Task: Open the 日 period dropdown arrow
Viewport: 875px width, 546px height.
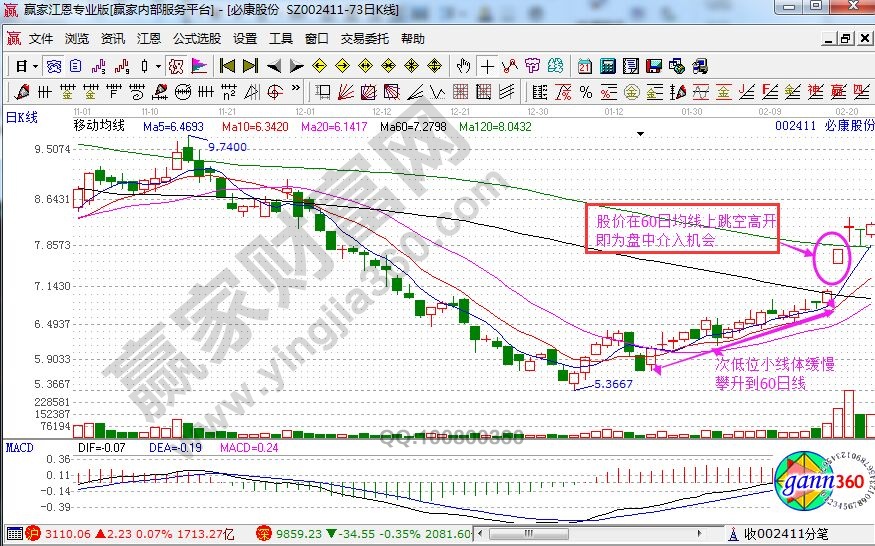Action: tap(35, 66)
